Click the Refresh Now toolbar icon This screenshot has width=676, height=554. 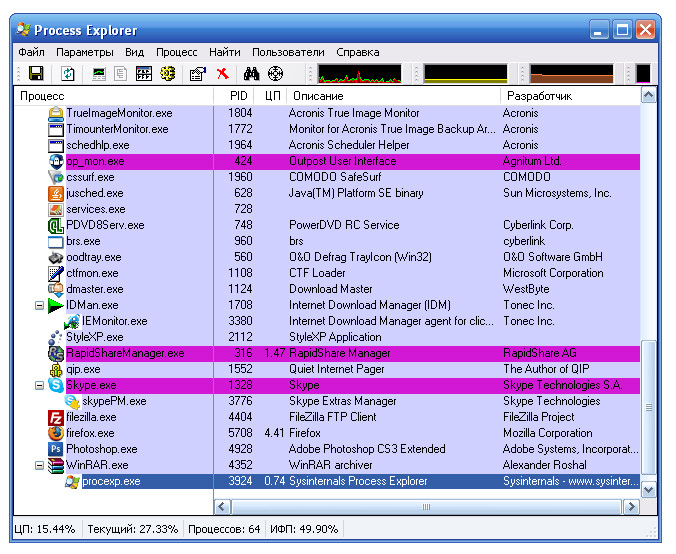click(x=68, y=74)
